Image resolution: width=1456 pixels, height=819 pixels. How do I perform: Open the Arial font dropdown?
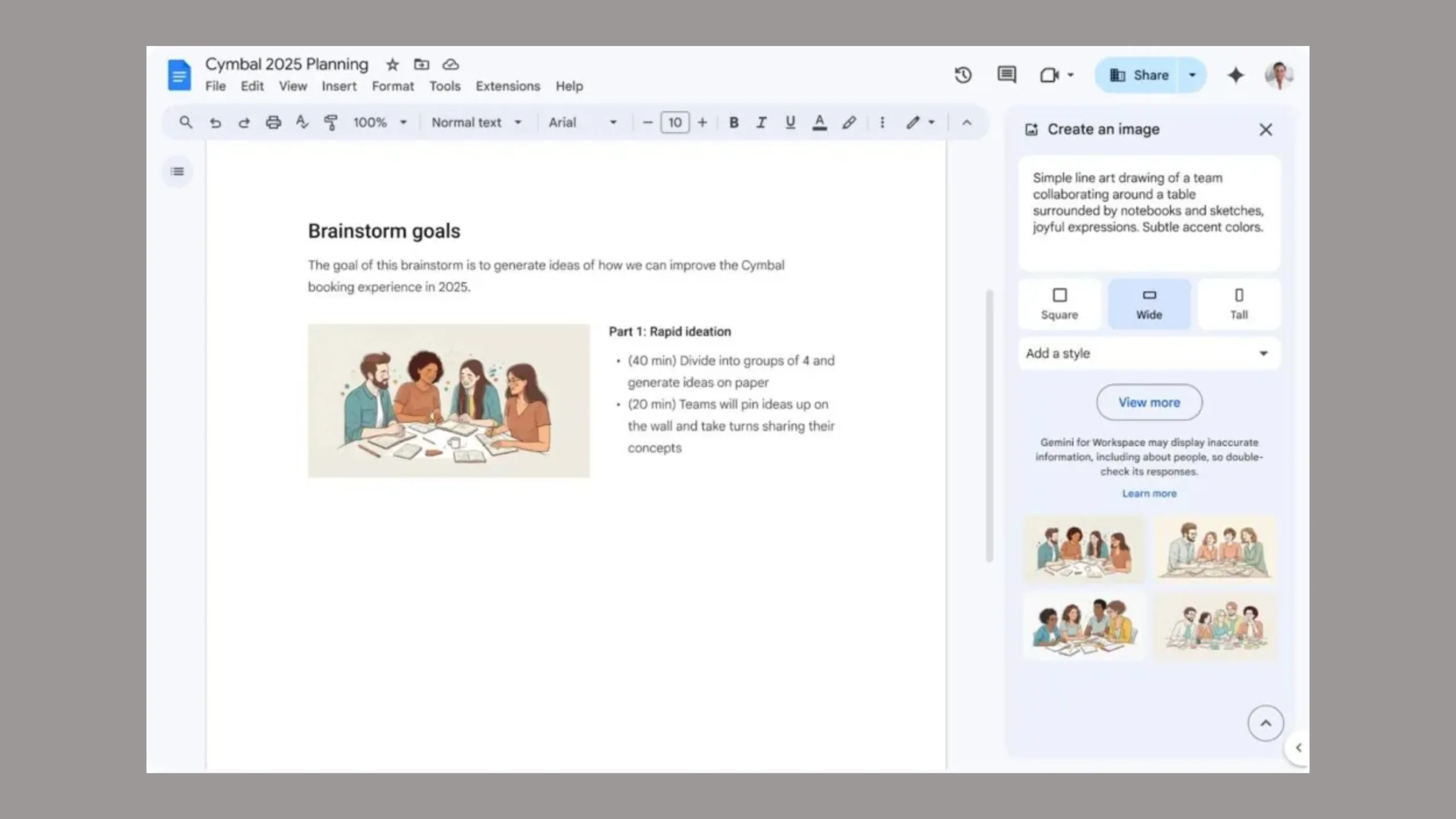point(583,122)
